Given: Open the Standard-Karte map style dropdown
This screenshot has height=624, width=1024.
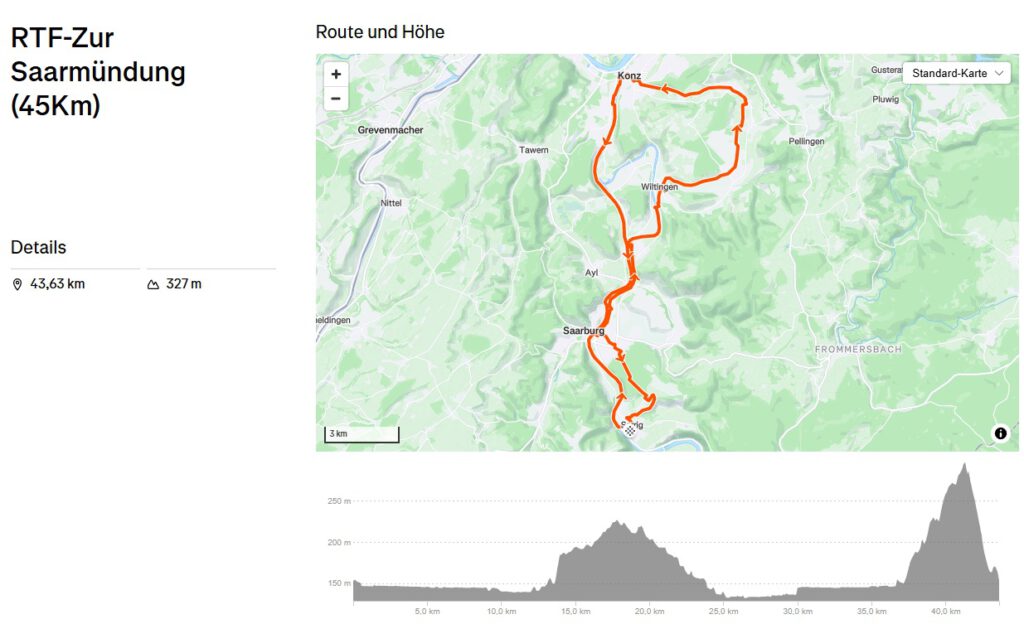Looking at the screenshot, I should coord(957,73).
